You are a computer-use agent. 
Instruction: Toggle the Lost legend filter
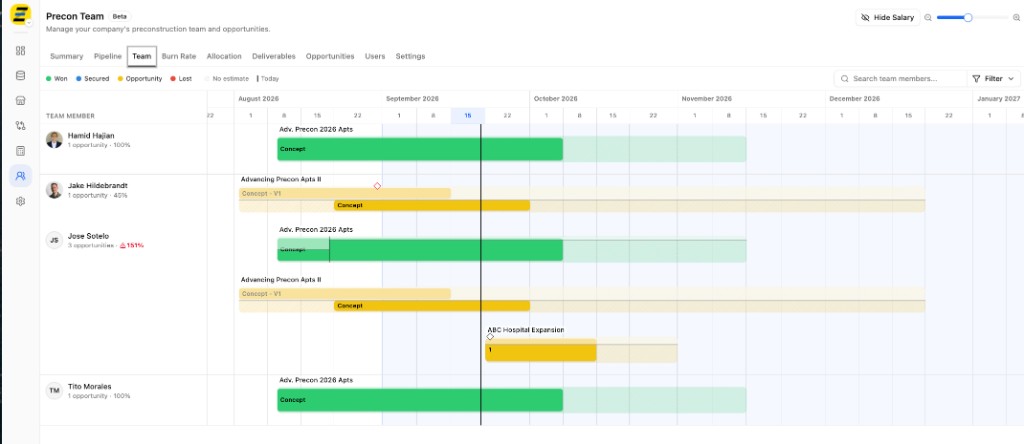pos(181,78)
